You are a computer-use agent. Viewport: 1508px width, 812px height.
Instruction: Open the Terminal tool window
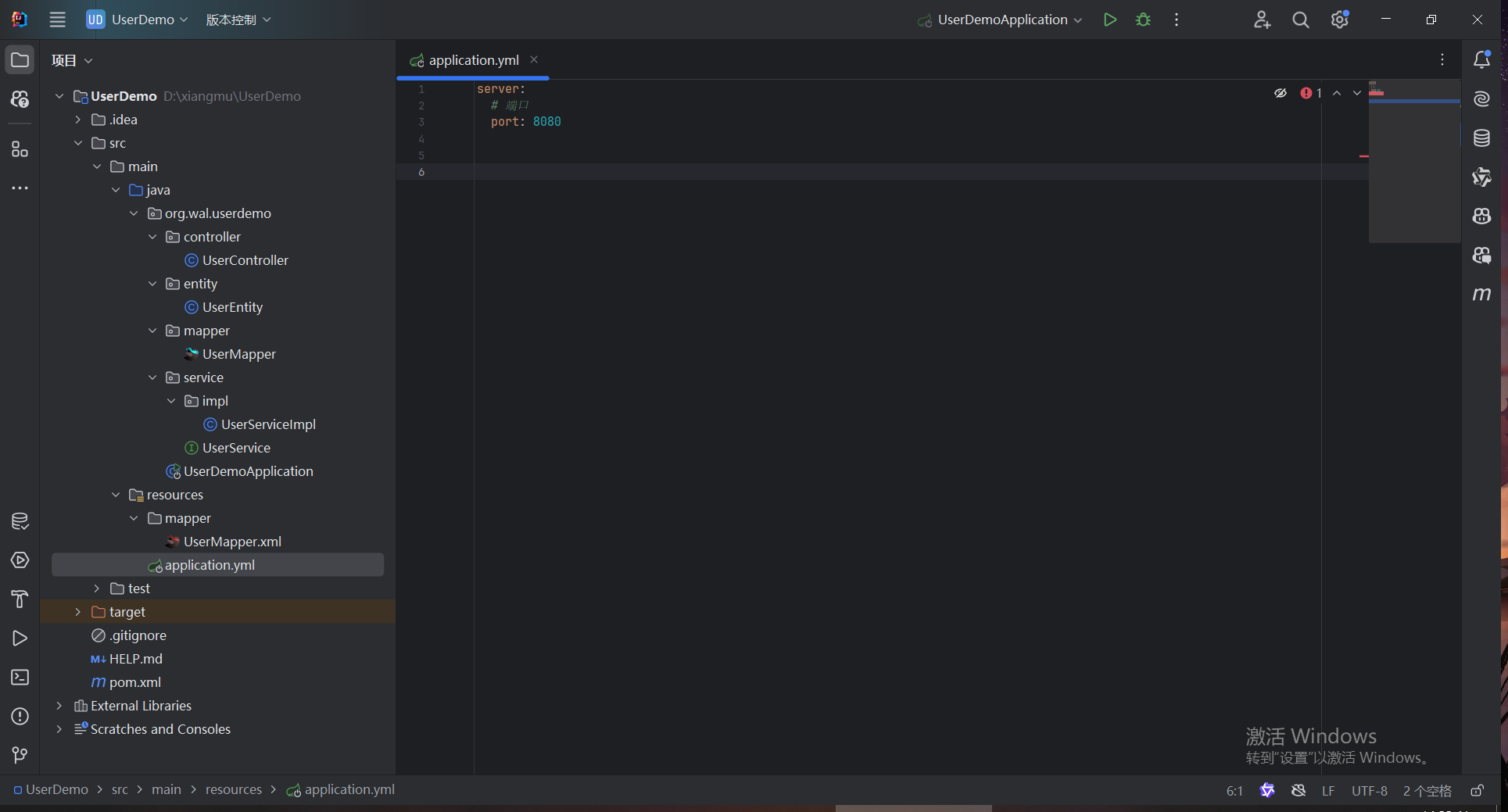[x=20, y=677]
